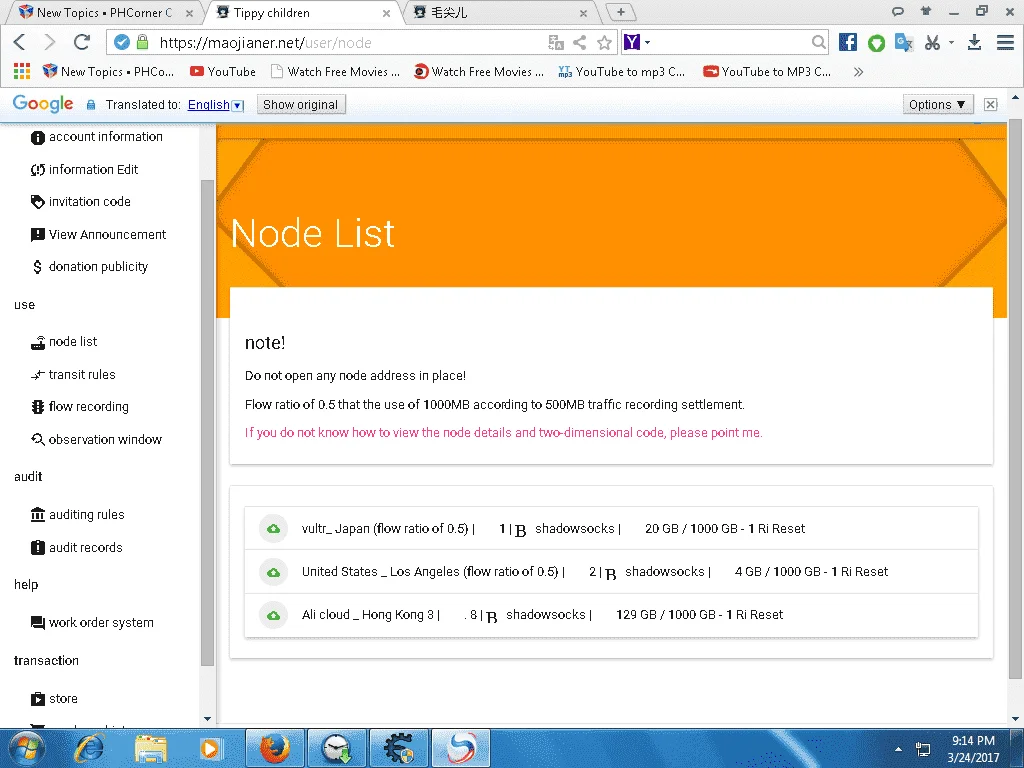Reload the page with the refresh icon
This screenshot has width=1024, height=768.
pos(82,42)
